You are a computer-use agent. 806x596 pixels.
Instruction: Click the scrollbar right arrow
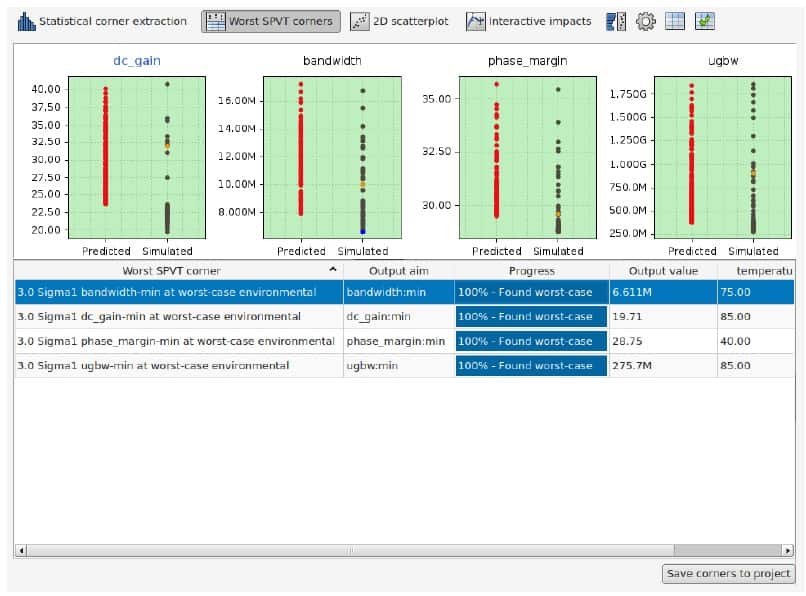788,551
